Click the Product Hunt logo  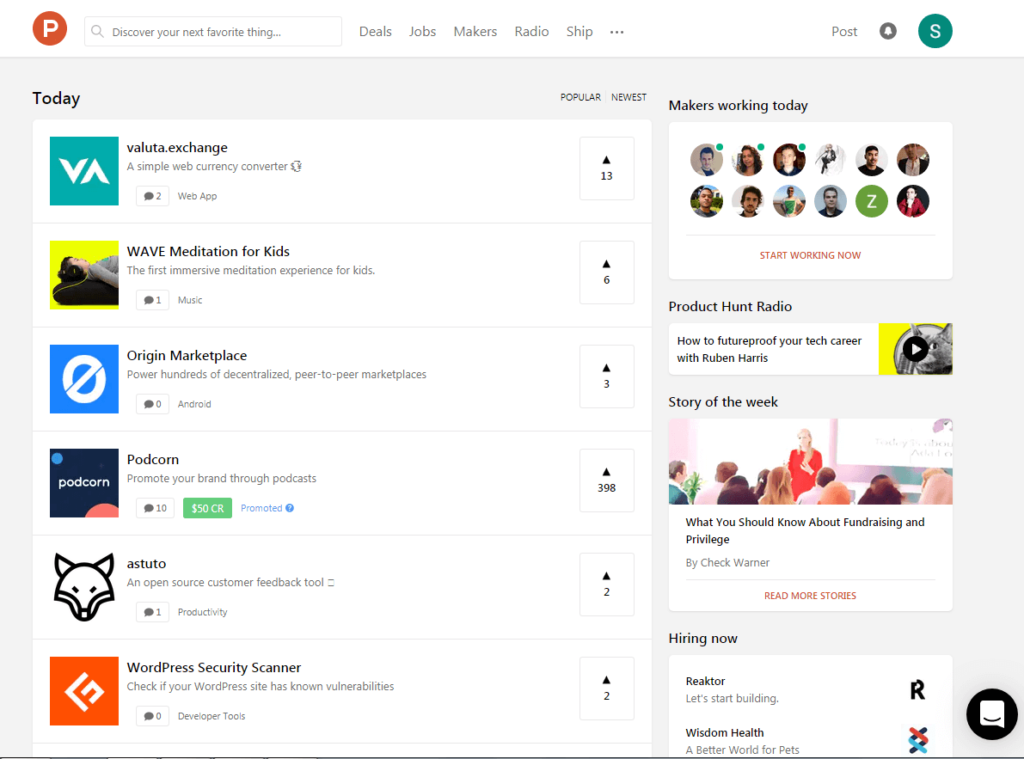[49, 29]
